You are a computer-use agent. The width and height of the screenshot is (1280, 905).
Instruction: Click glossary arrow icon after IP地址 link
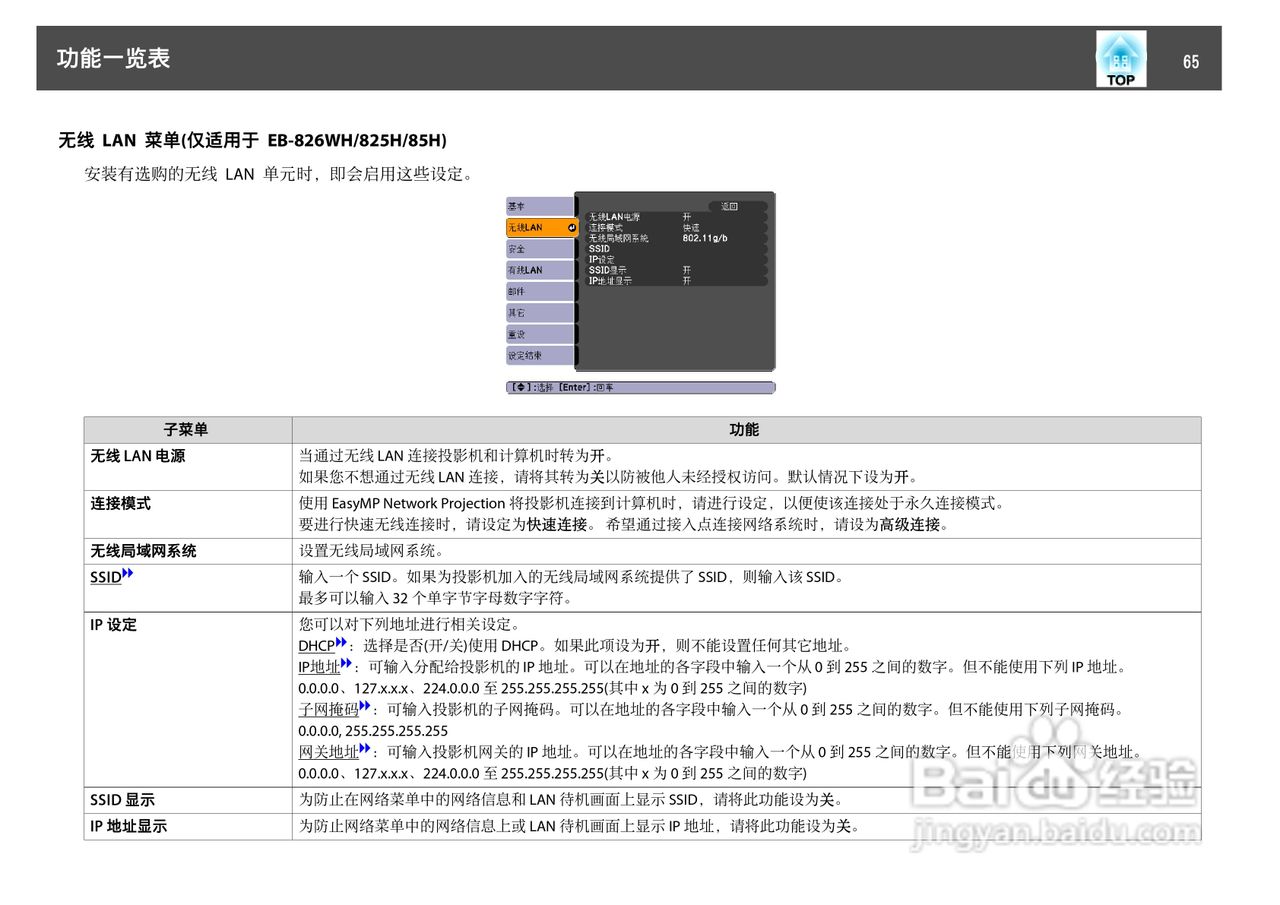[x=346, y=664]
